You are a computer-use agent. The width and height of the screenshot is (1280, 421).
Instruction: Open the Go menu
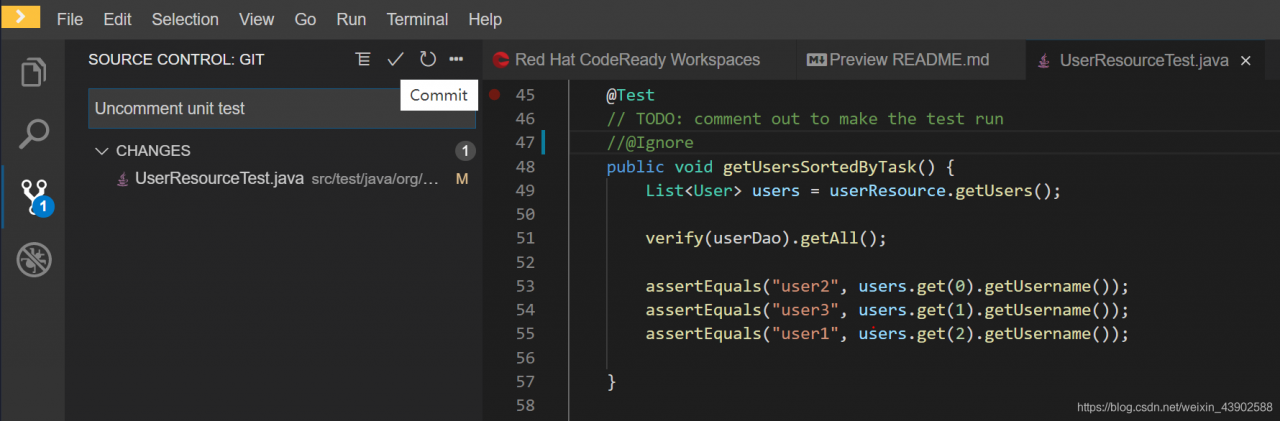(305, 19)
